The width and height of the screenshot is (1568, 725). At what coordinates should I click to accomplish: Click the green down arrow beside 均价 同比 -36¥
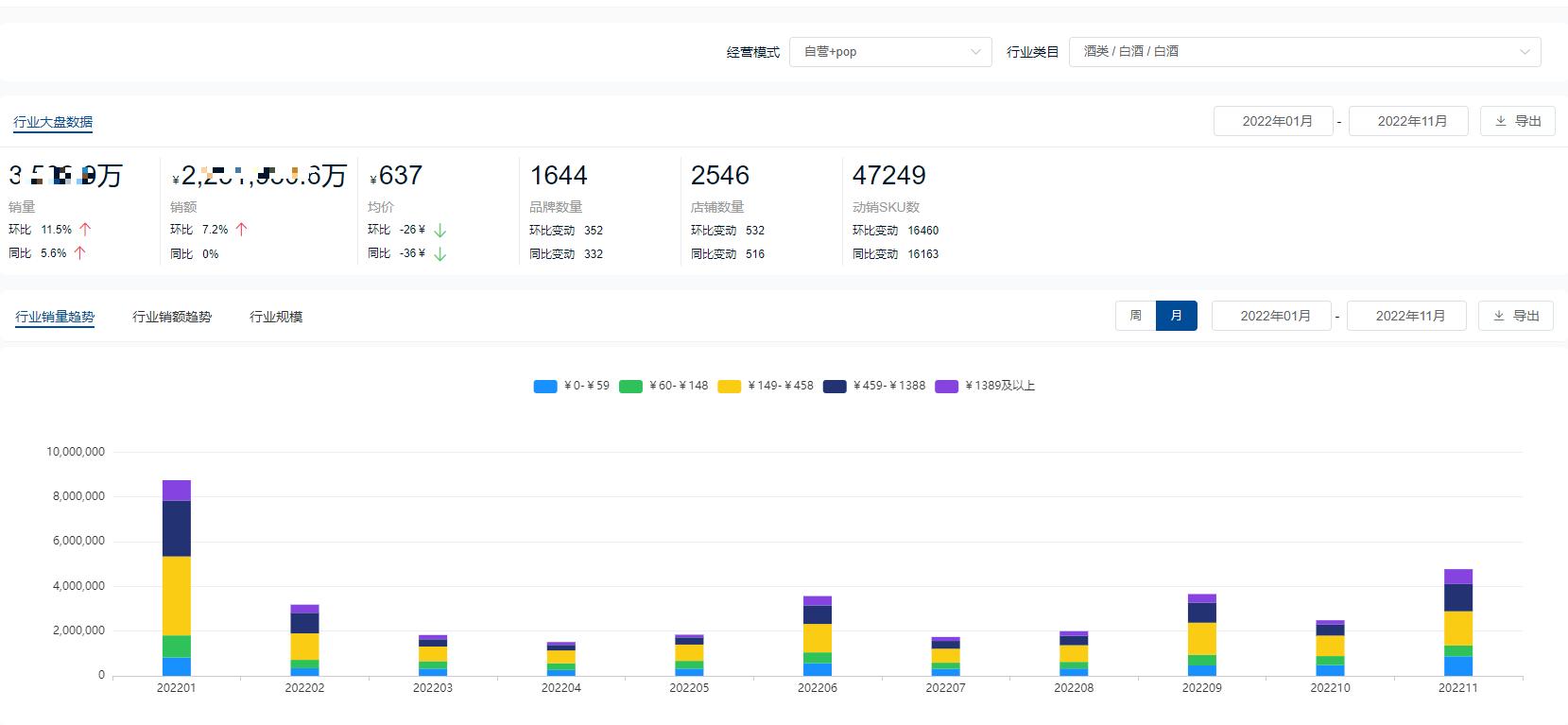(439, 253)
